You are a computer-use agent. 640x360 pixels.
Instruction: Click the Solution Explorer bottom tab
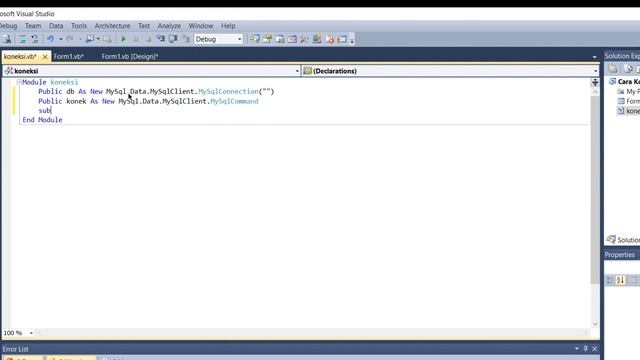click(623, 240)
